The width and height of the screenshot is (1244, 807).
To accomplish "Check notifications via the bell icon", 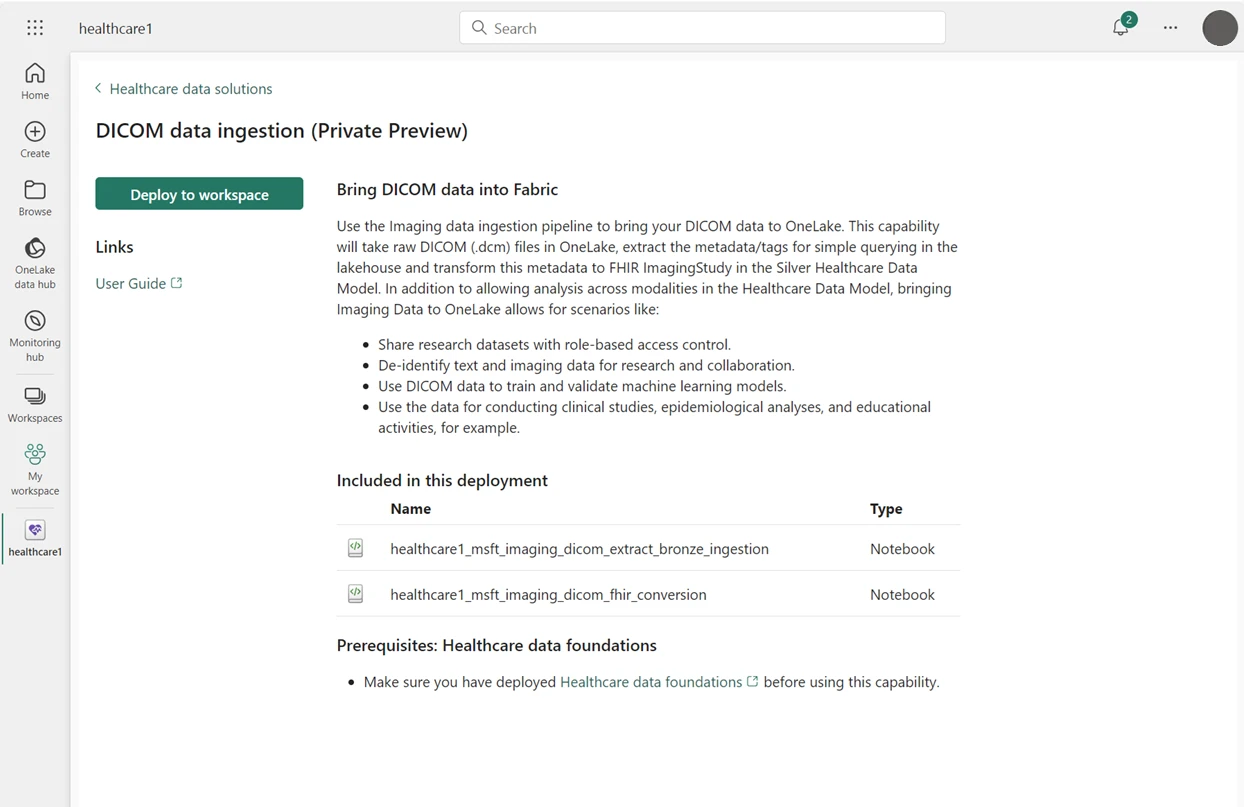I will [x=1120, y=28].
